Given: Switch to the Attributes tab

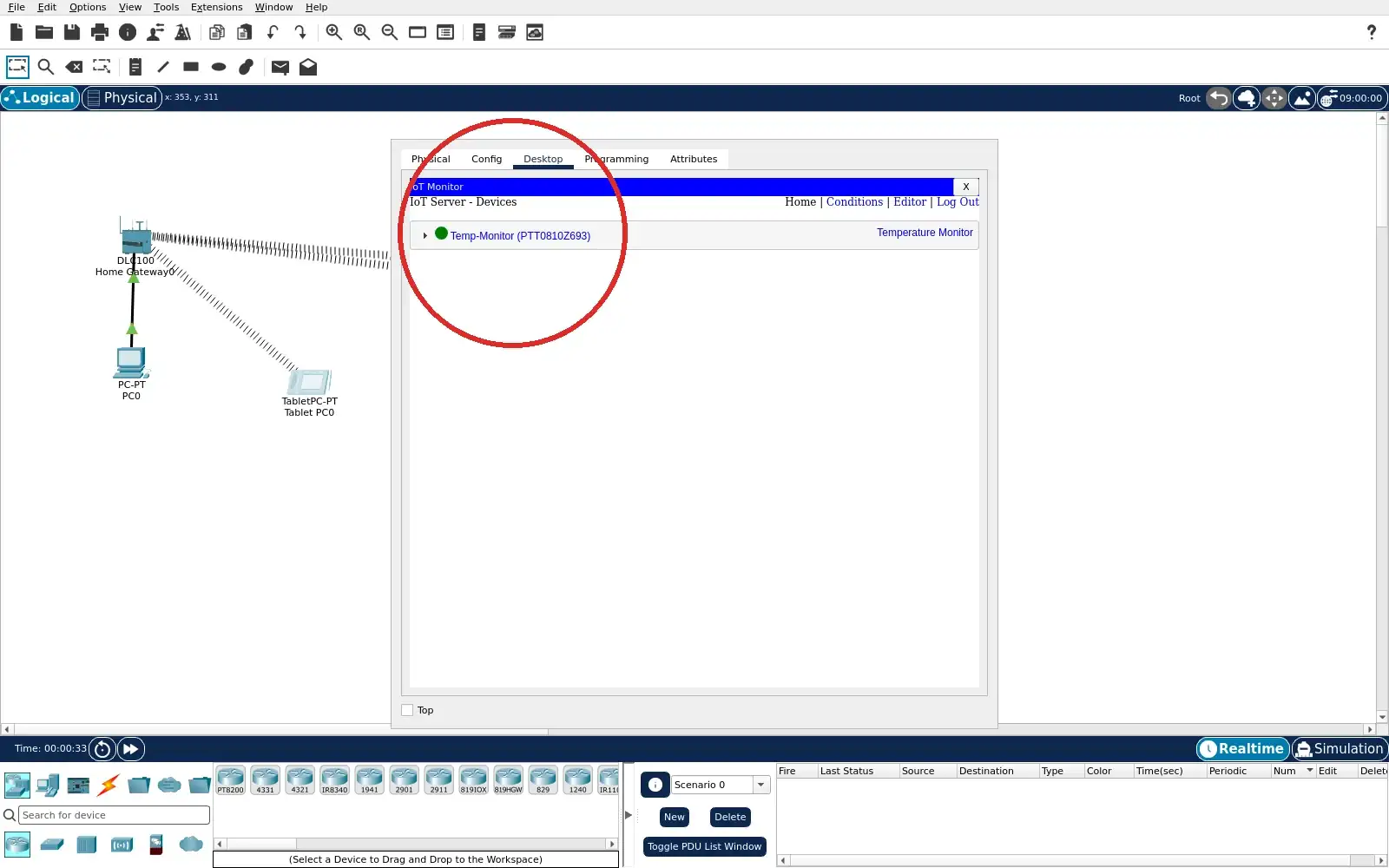Looking at the screenshot, I should click(x=694, y=159).
